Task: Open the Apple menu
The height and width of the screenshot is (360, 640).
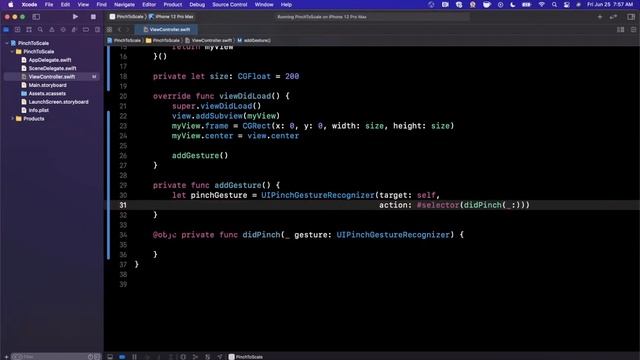Action: pyautogui.click(x=11, y=4)
